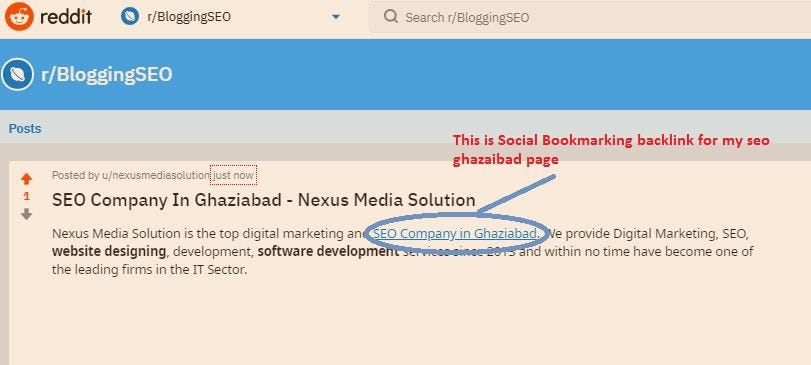The height and width of the screenshot is (365, 811).
Task: Select r/BloggingSEO text in header dropdown
Action: pos(189,17)
